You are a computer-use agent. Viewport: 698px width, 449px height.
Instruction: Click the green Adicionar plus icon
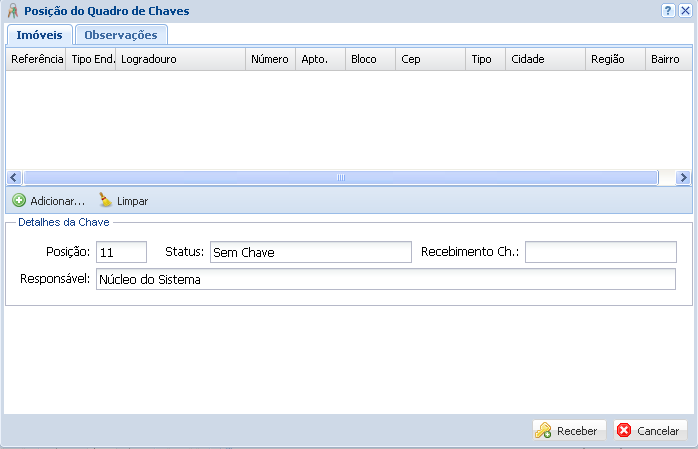19,201
